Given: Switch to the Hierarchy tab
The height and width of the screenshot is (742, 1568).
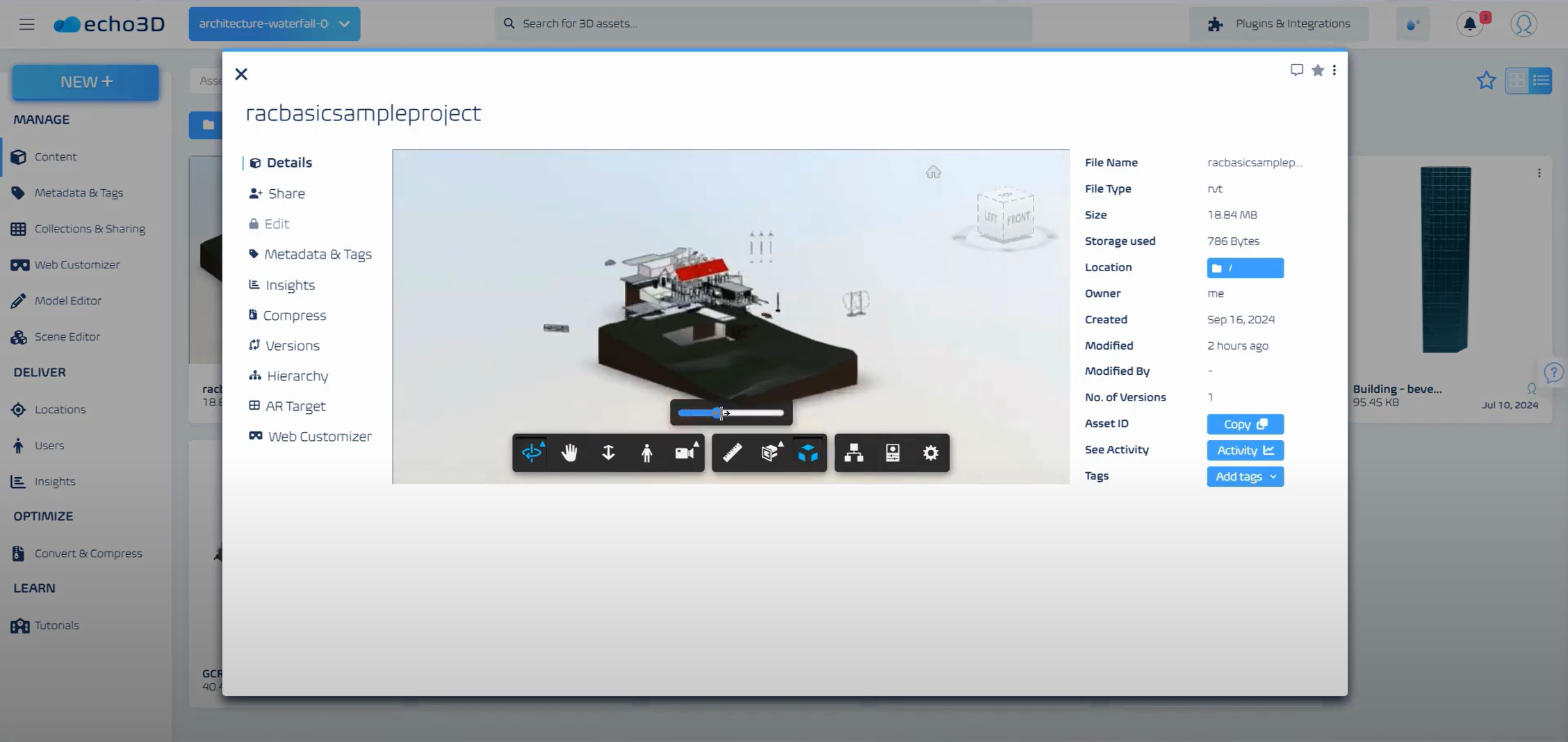Looking at the screenshot, I should click(x=297, y=376).
